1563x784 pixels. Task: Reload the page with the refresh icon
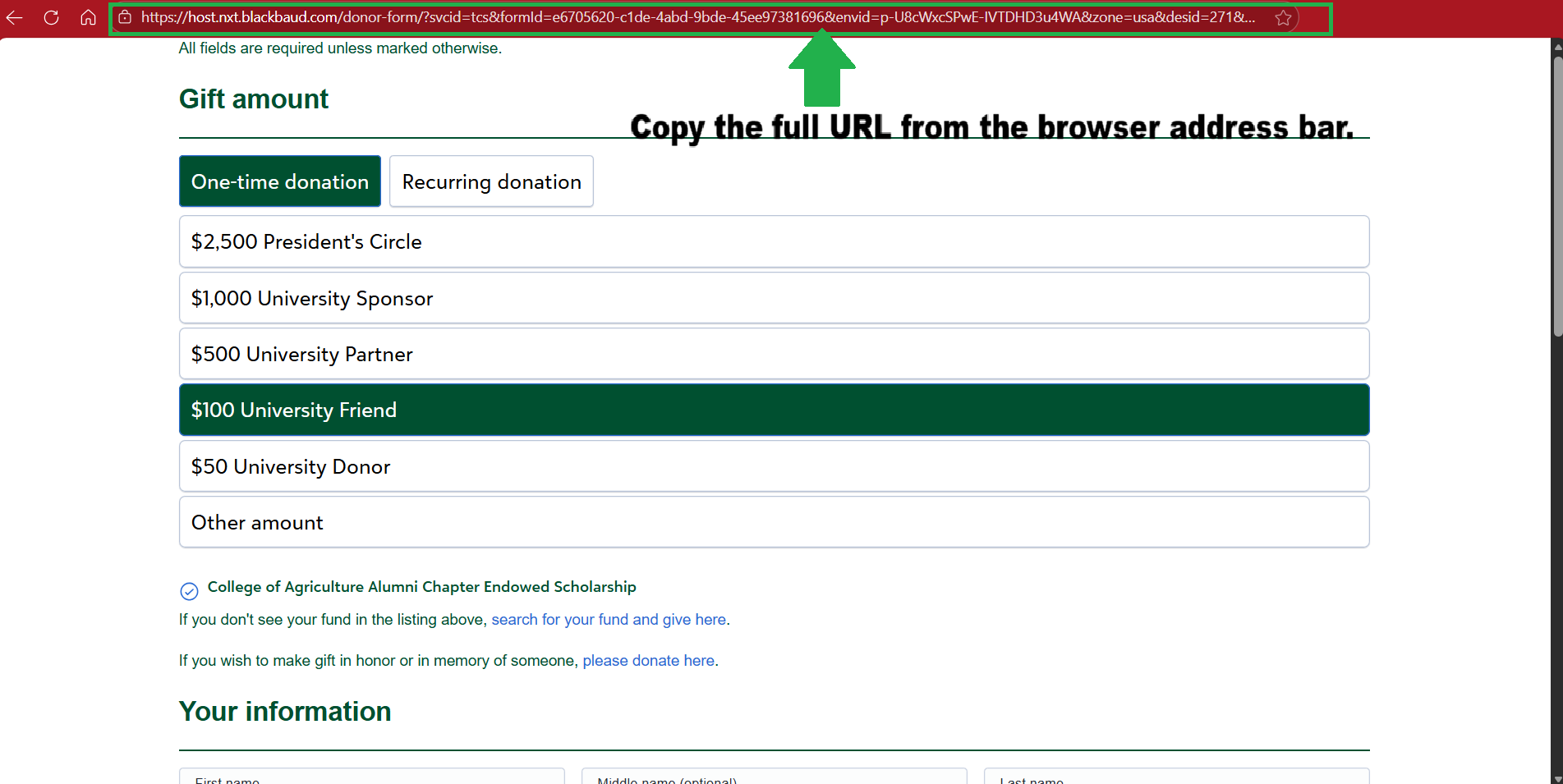pos(51,17)
